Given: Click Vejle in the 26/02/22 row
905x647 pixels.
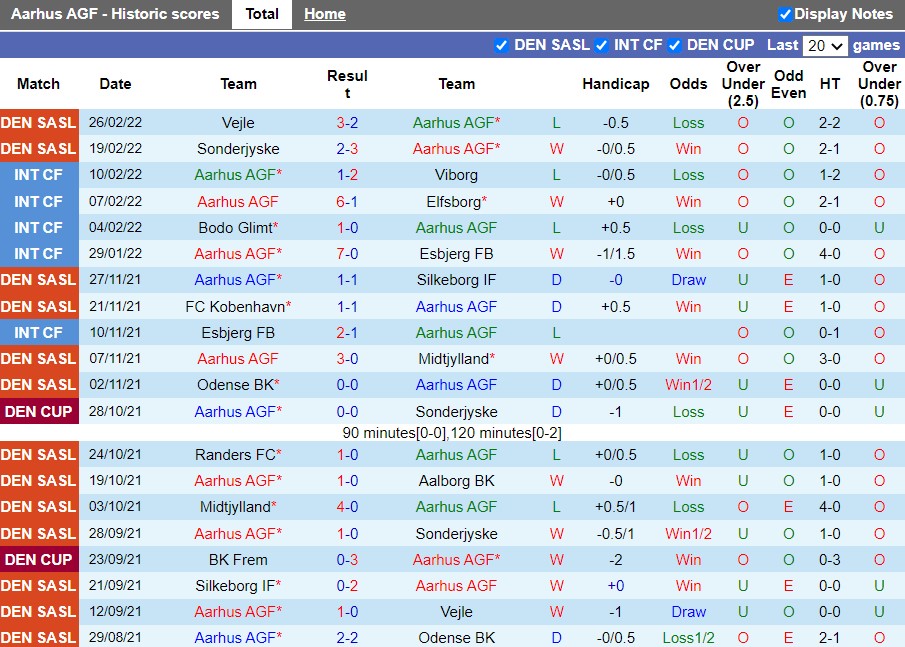Looking at the screenshot, I should pyautogui.click(x=238, y=123).
